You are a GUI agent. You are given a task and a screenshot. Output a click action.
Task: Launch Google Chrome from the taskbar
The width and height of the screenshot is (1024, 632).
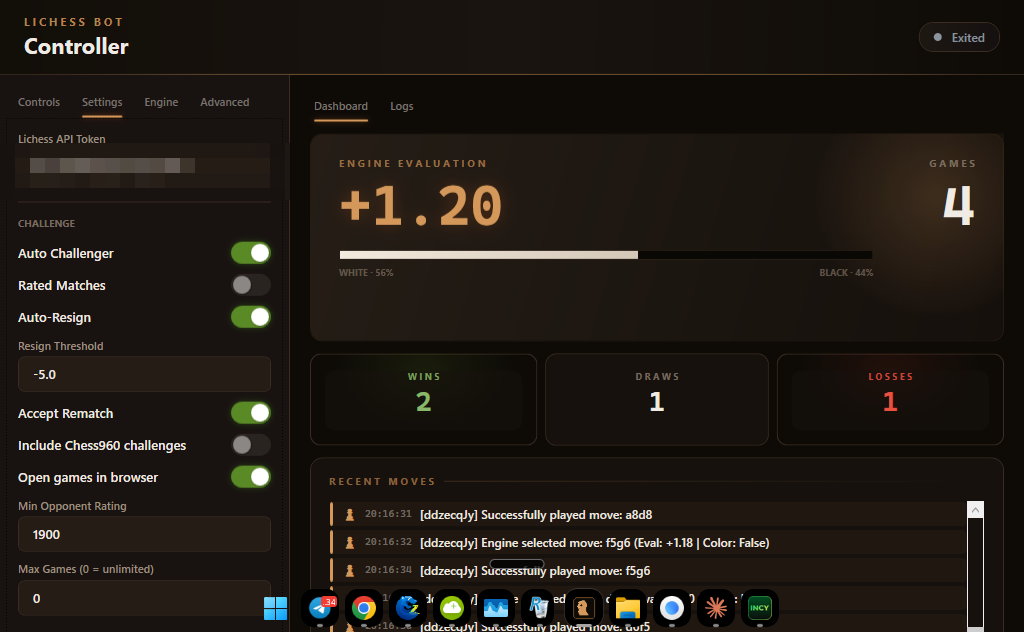[x=364, y=608]
